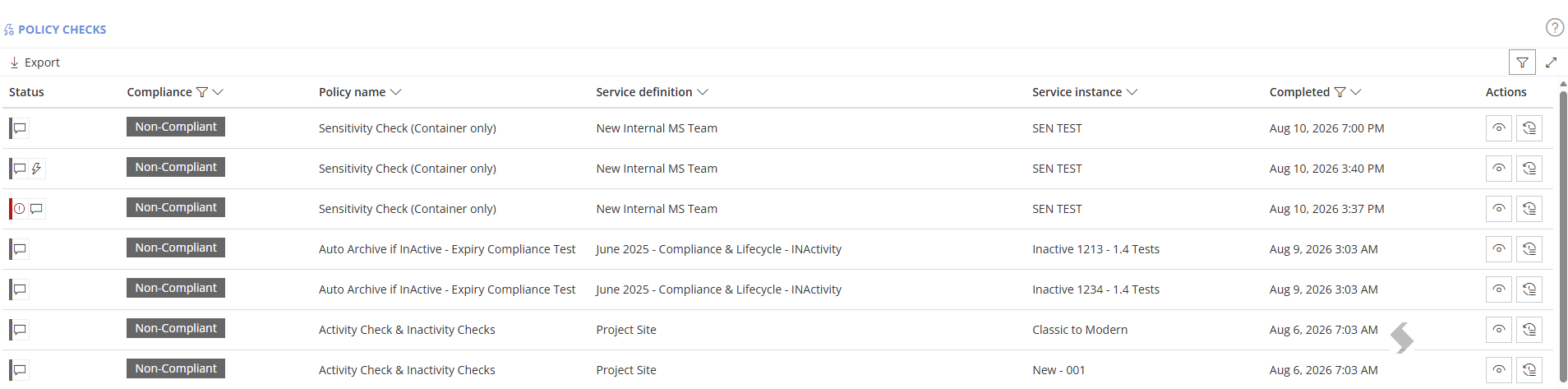Viewport: 1568px width, 389px height.
Task: Click the vertical scrollbar of the table
Action: [1563, 234]
